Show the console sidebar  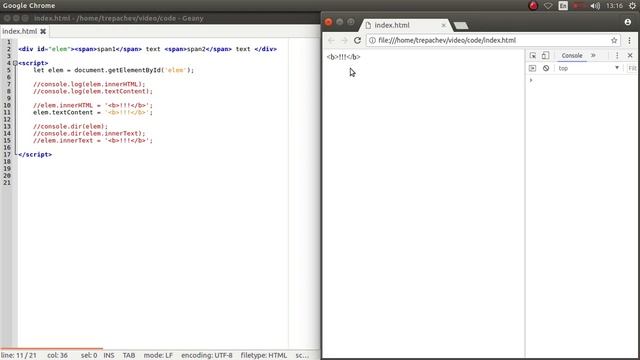[x=532, y=68]
